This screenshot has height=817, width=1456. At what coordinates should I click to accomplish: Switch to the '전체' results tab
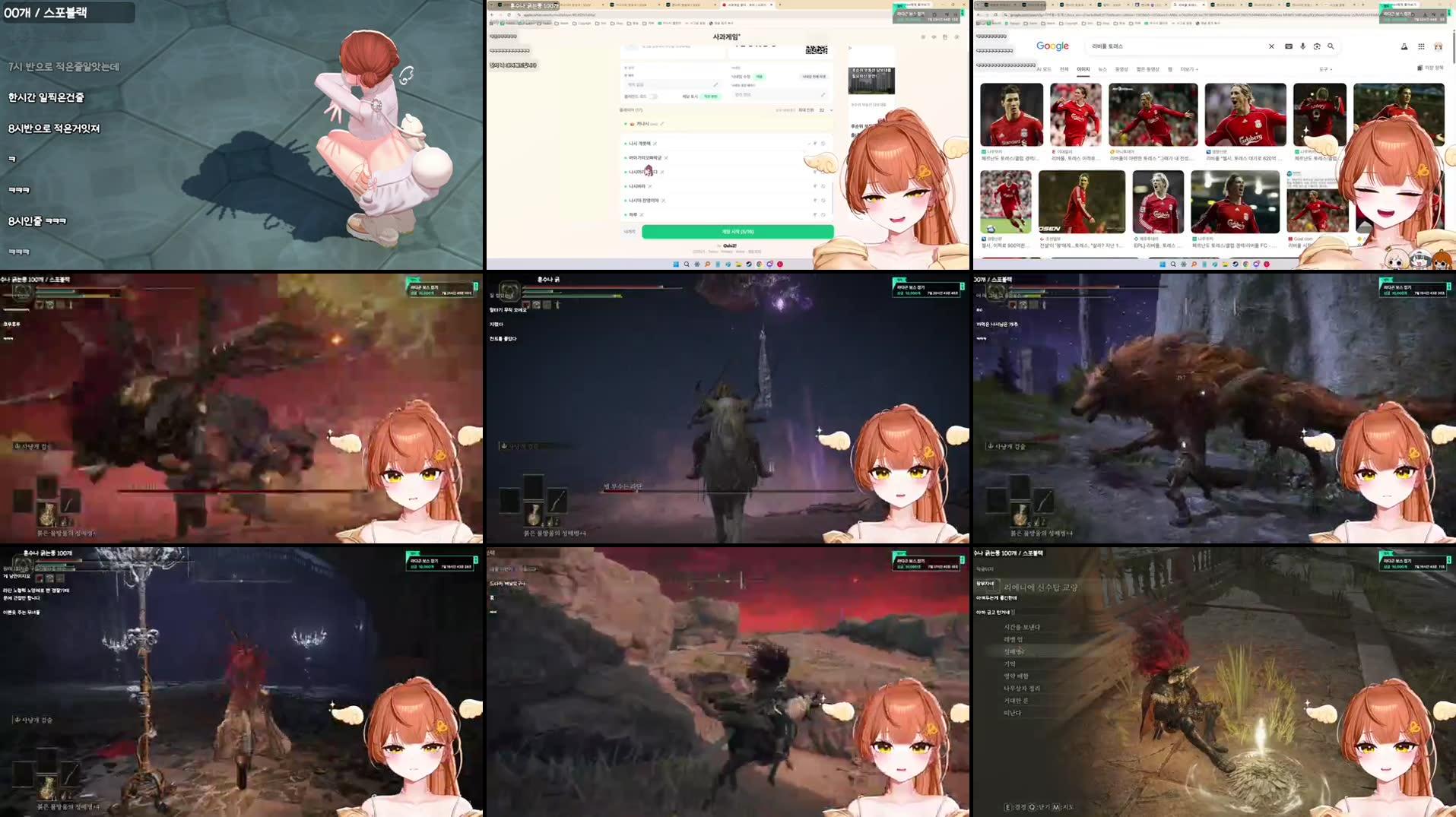click(x=1064, y=69)
